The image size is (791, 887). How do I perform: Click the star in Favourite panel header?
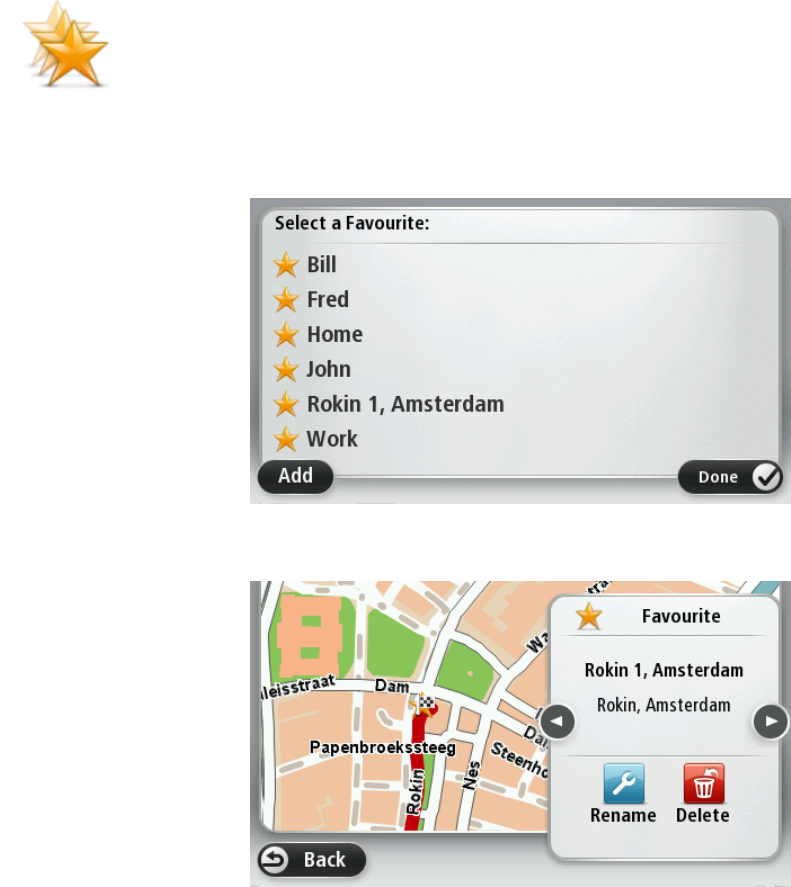click(588, 616)
